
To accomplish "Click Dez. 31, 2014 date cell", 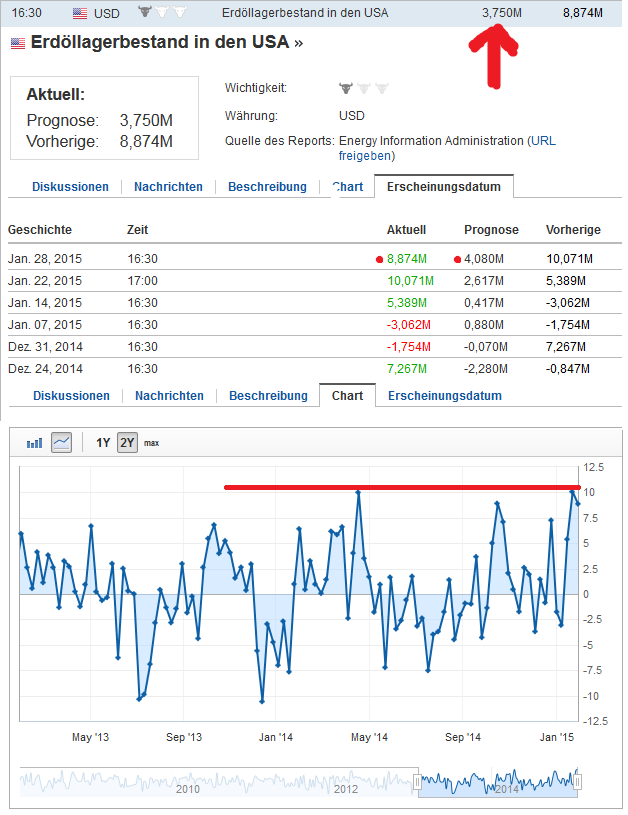I will pos(45,347).
